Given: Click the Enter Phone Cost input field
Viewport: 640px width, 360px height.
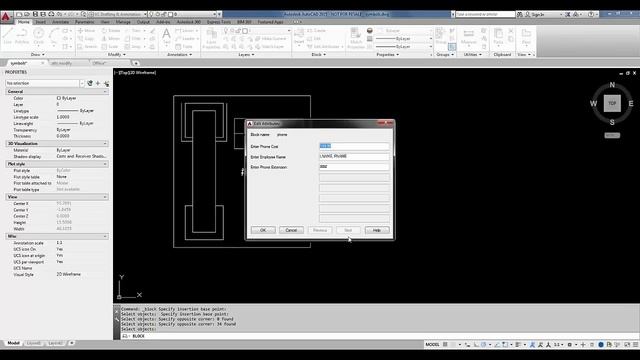Looking at the screenshot, I should (354, 146).
